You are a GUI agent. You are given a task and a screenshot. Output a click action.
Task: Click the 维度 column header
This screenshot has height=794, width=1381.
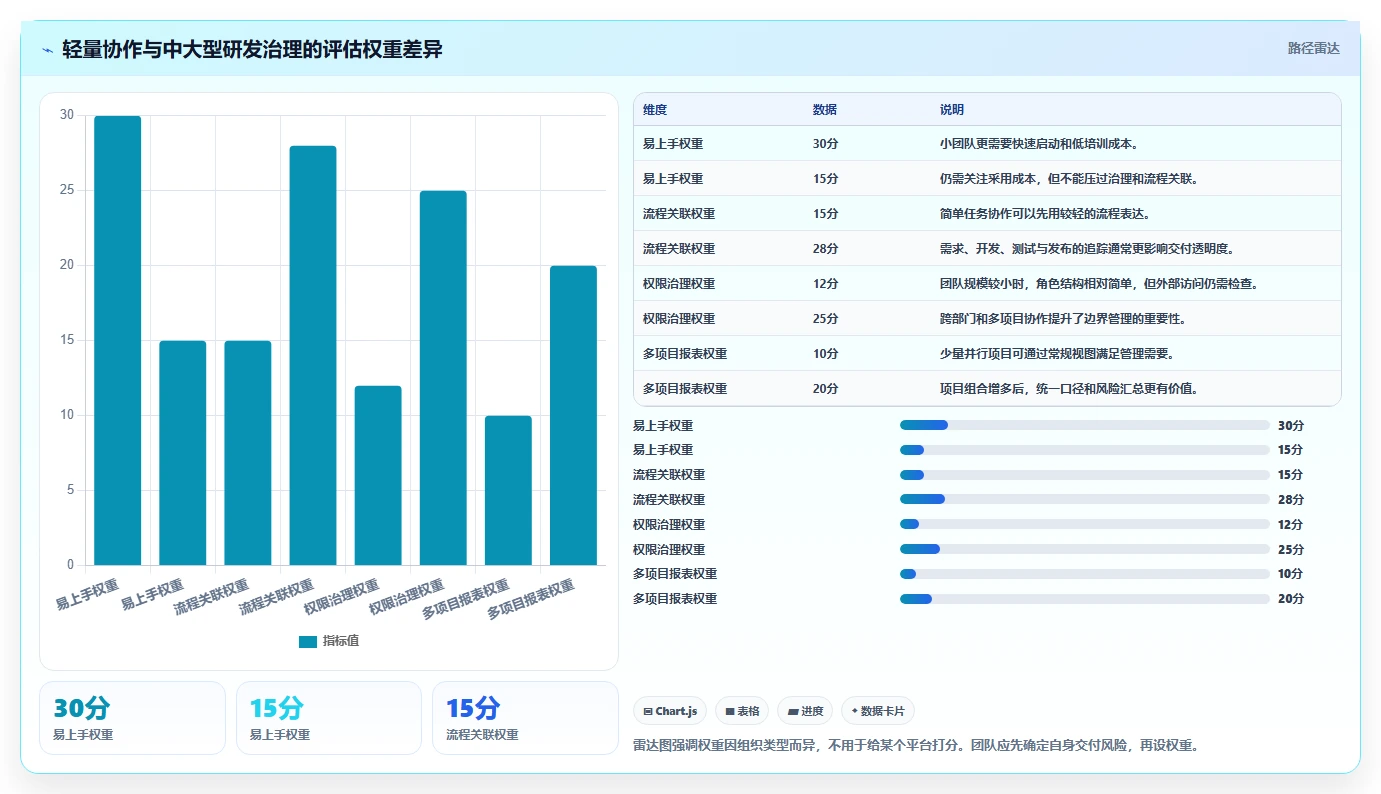click(655, 110)
